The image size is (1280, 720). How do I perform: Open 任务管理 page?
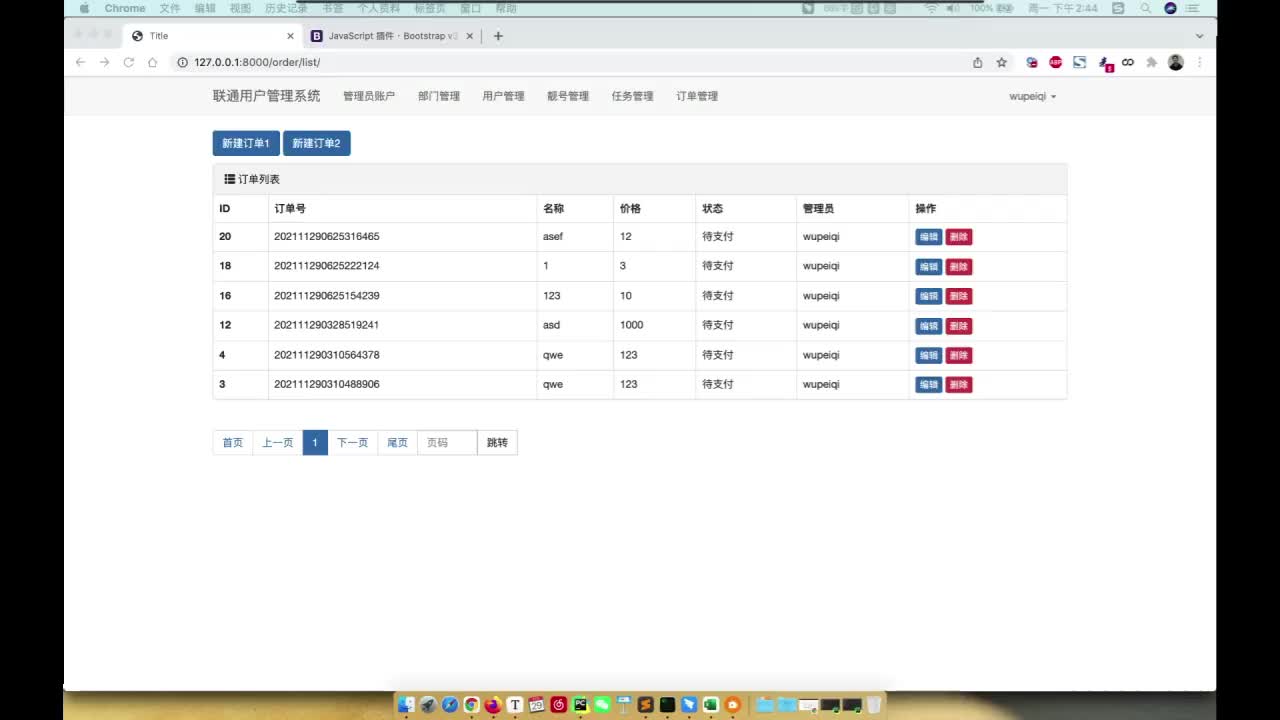pos(632,96)
